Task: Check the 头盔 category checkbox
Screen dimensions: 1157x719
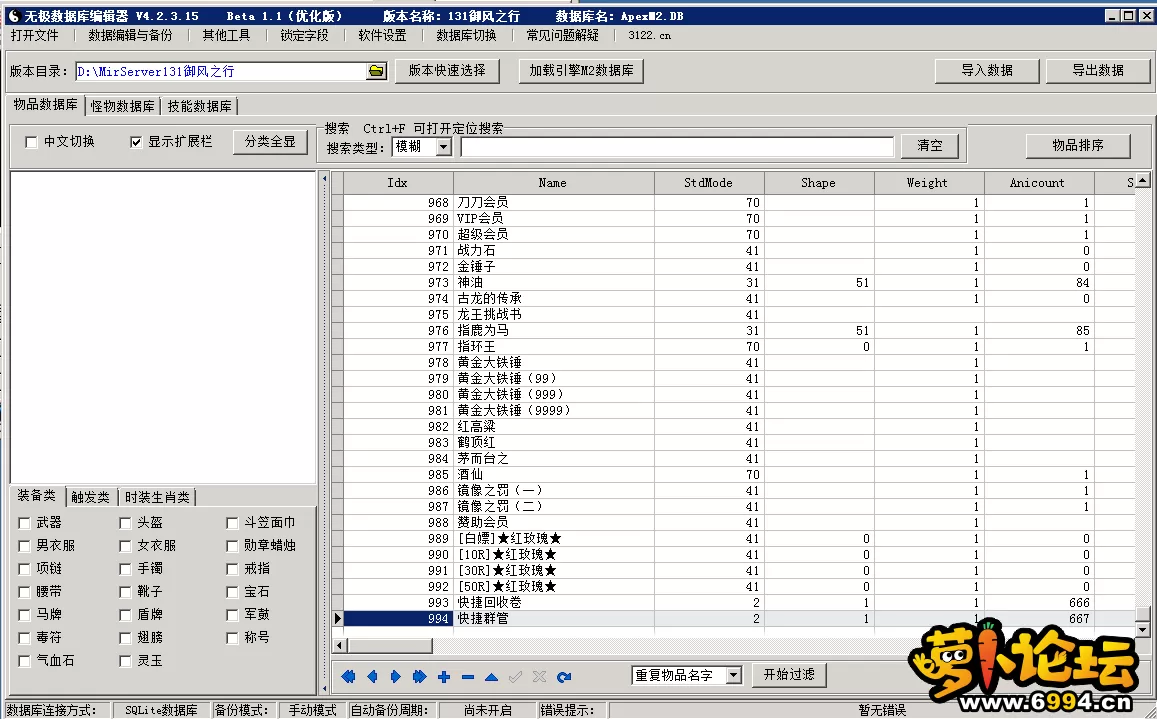Action: pos(125,523)
